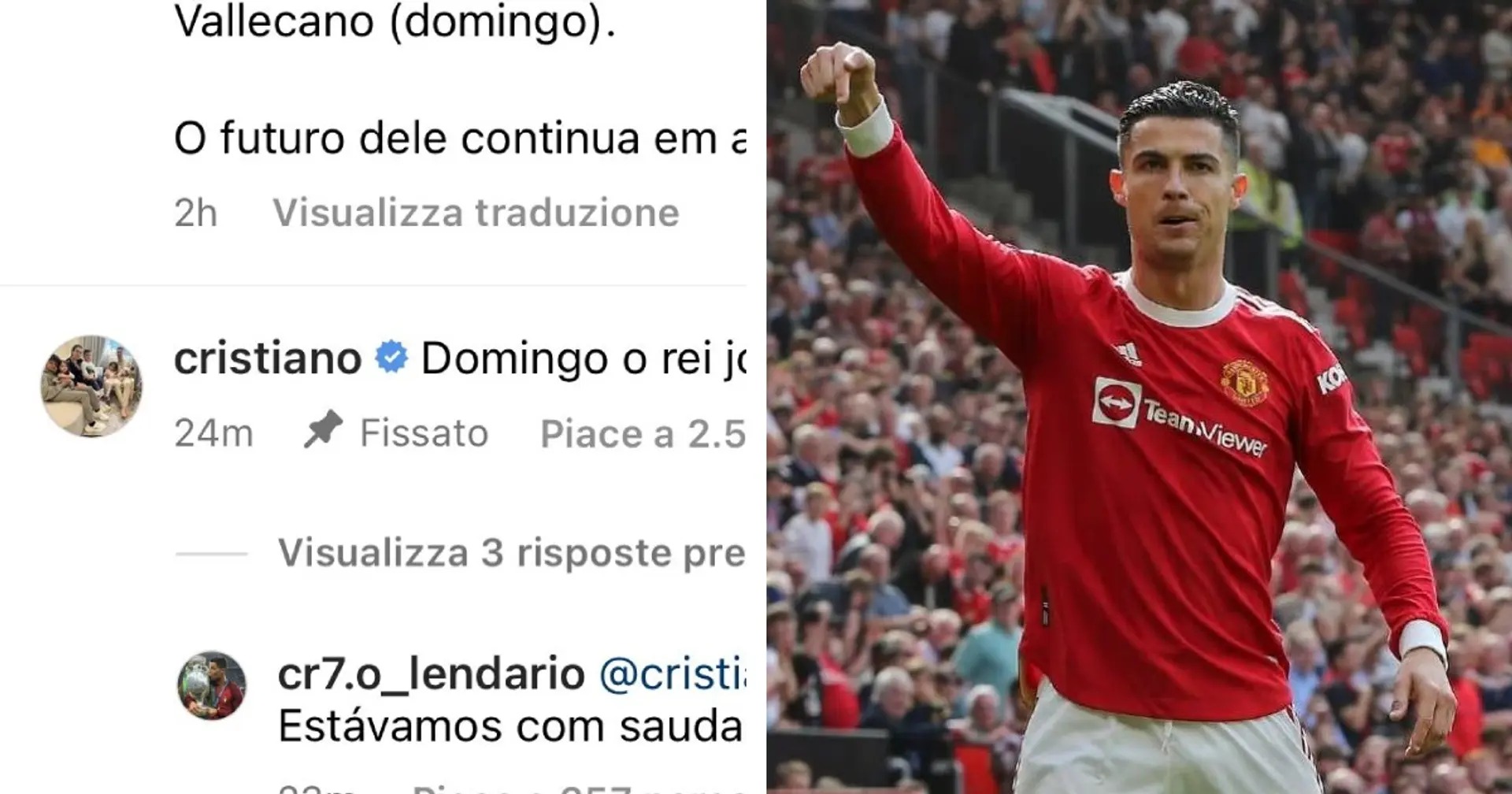This screenshot has width=1512, height=794.
Task: Click Visualizza traduzione under the post
Action: click(x=476, y=213)
